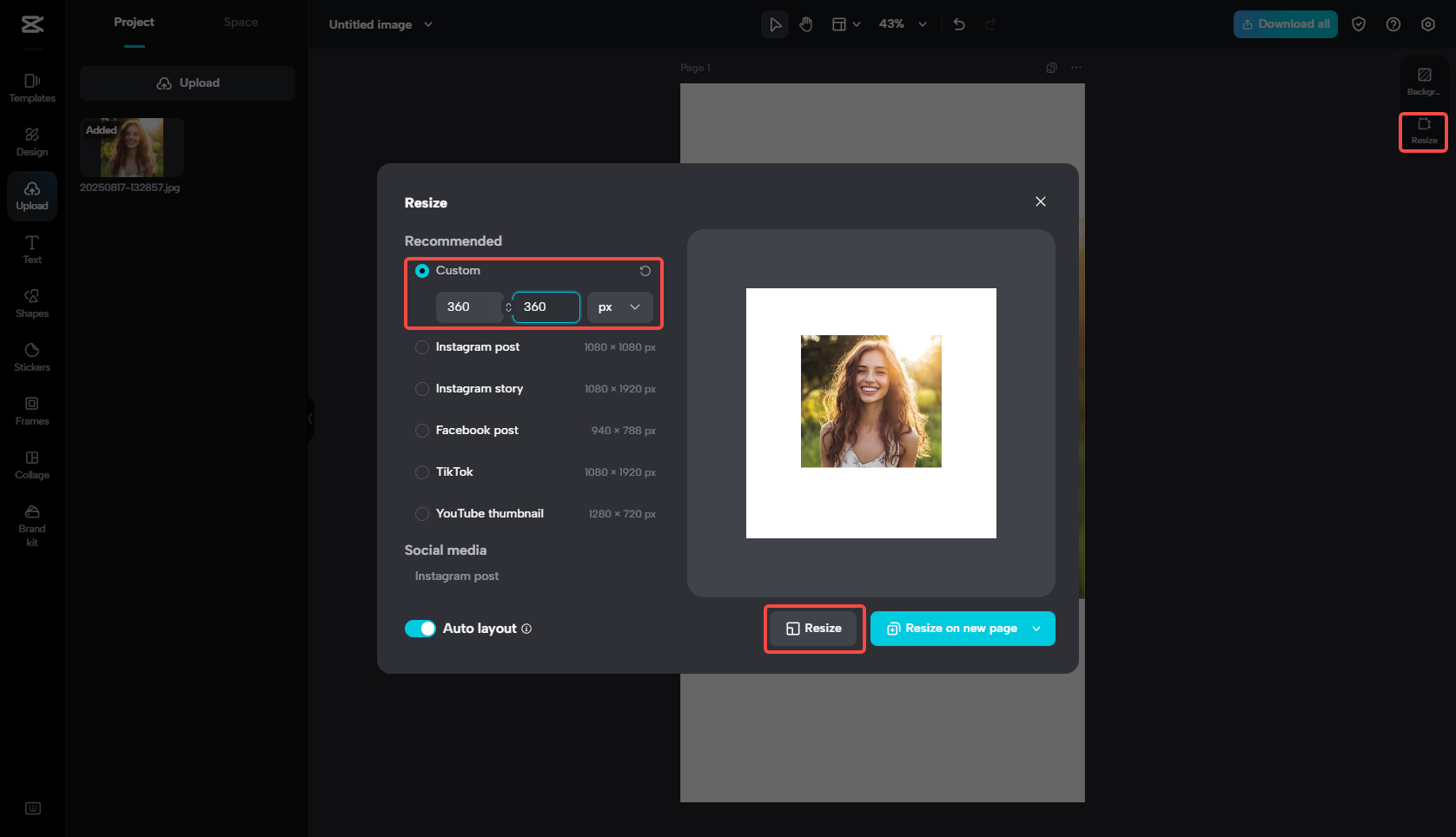Image resolution: width=1456 pixels, height=837 pixels.
Task: Open the Shapes panel
Action: (x=32, y=303)
